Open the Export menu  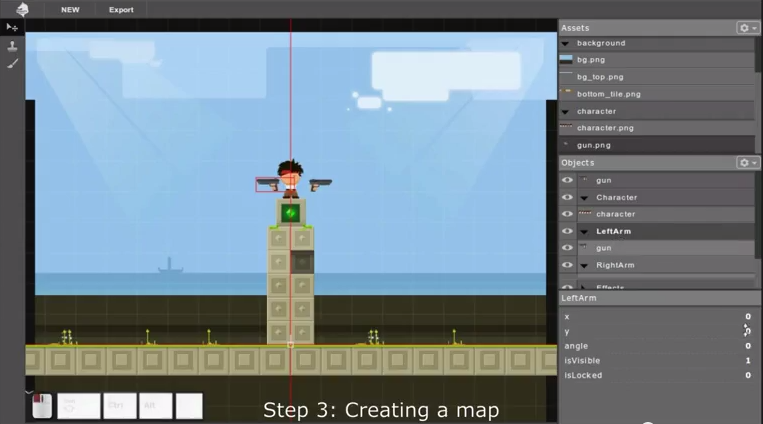121,10
